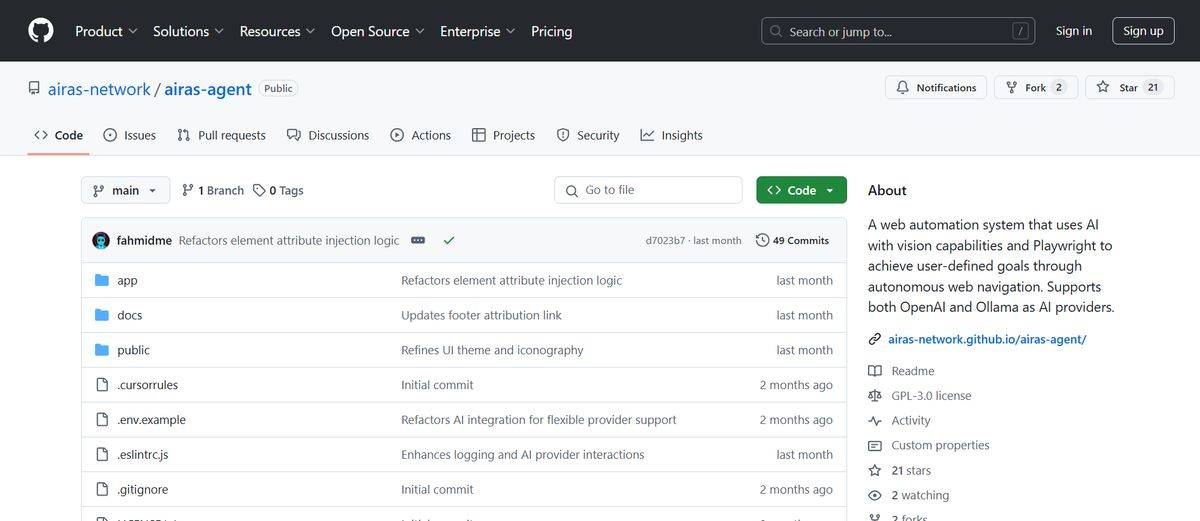Switch to the Code tab
The height and width of the screenshot is (521, 1200).
pos(58,135)
